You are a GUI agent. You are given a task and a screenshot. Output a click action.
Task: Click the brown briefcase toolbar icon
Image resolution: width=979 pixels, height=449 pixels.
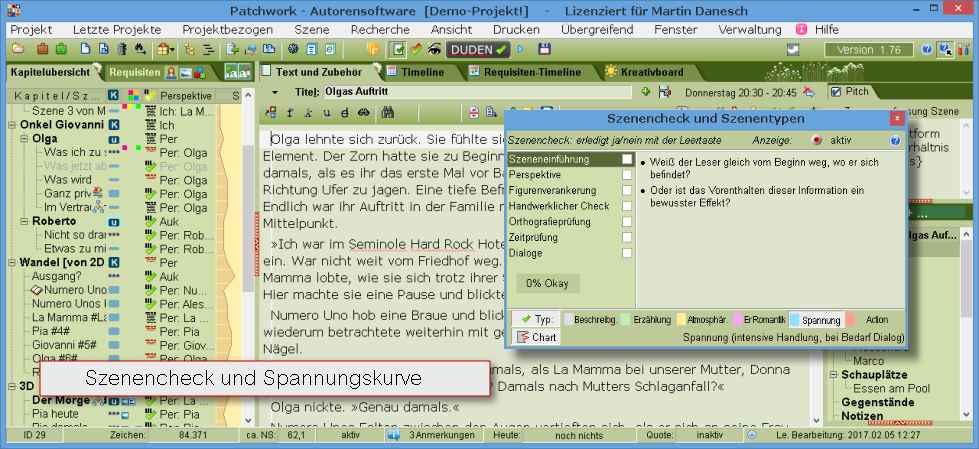(42, 49)
